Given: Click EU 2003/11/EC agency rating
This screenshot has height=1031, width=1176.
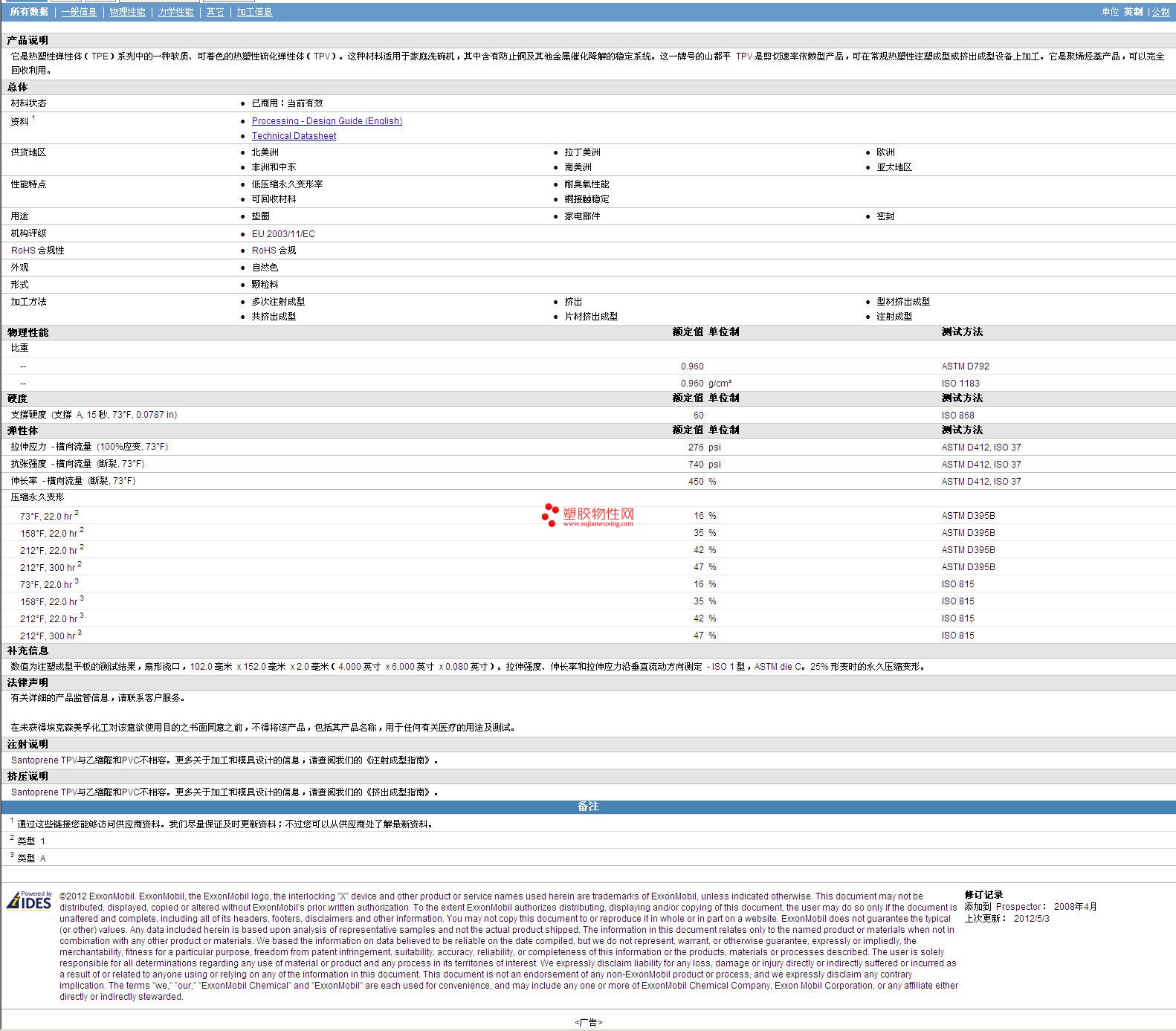Looking at the screenshot, I should coord(283,234).
